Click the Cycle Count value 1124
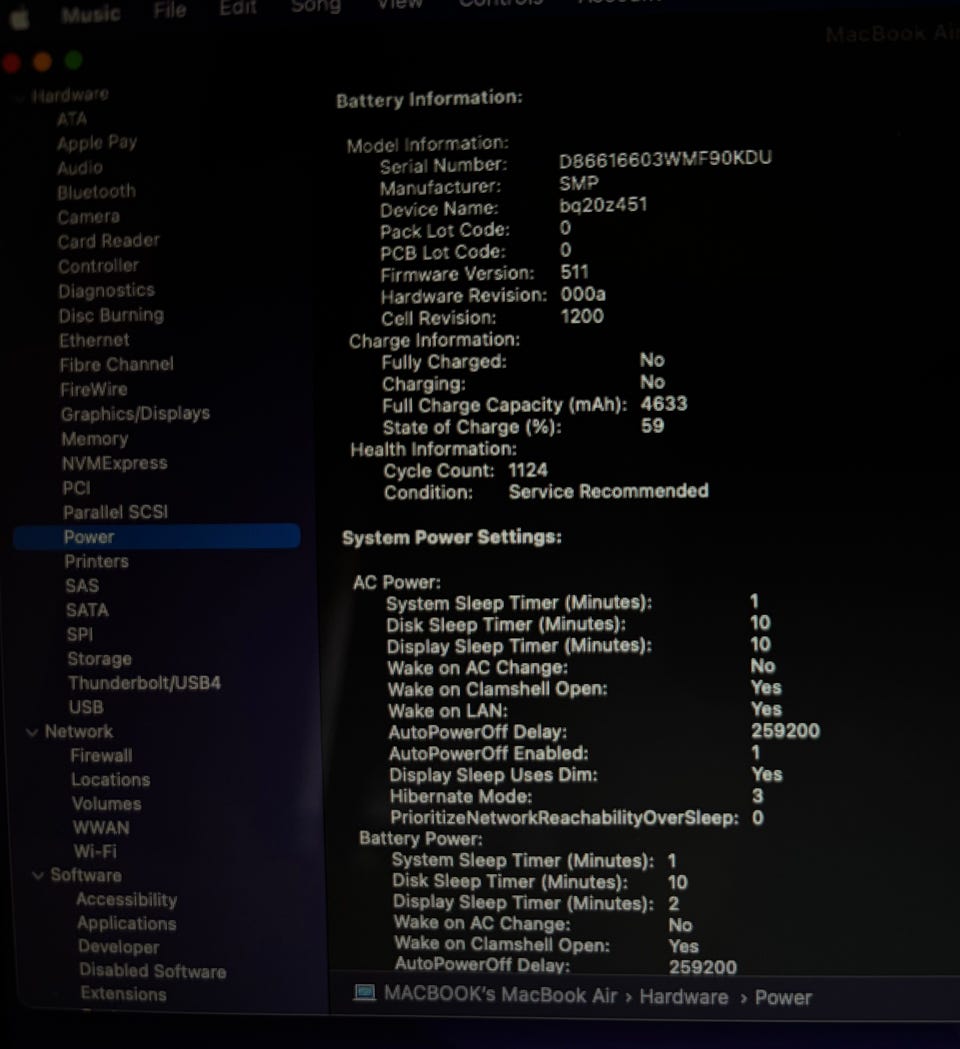The height and width of the screenshot is (1049, 960). tap(528, 470)
